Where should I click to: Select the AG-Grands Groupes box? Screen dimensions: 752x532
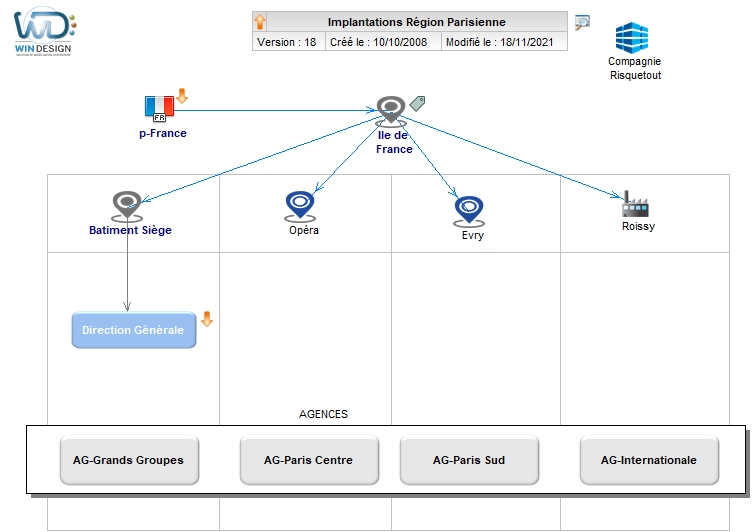point(128,460)
